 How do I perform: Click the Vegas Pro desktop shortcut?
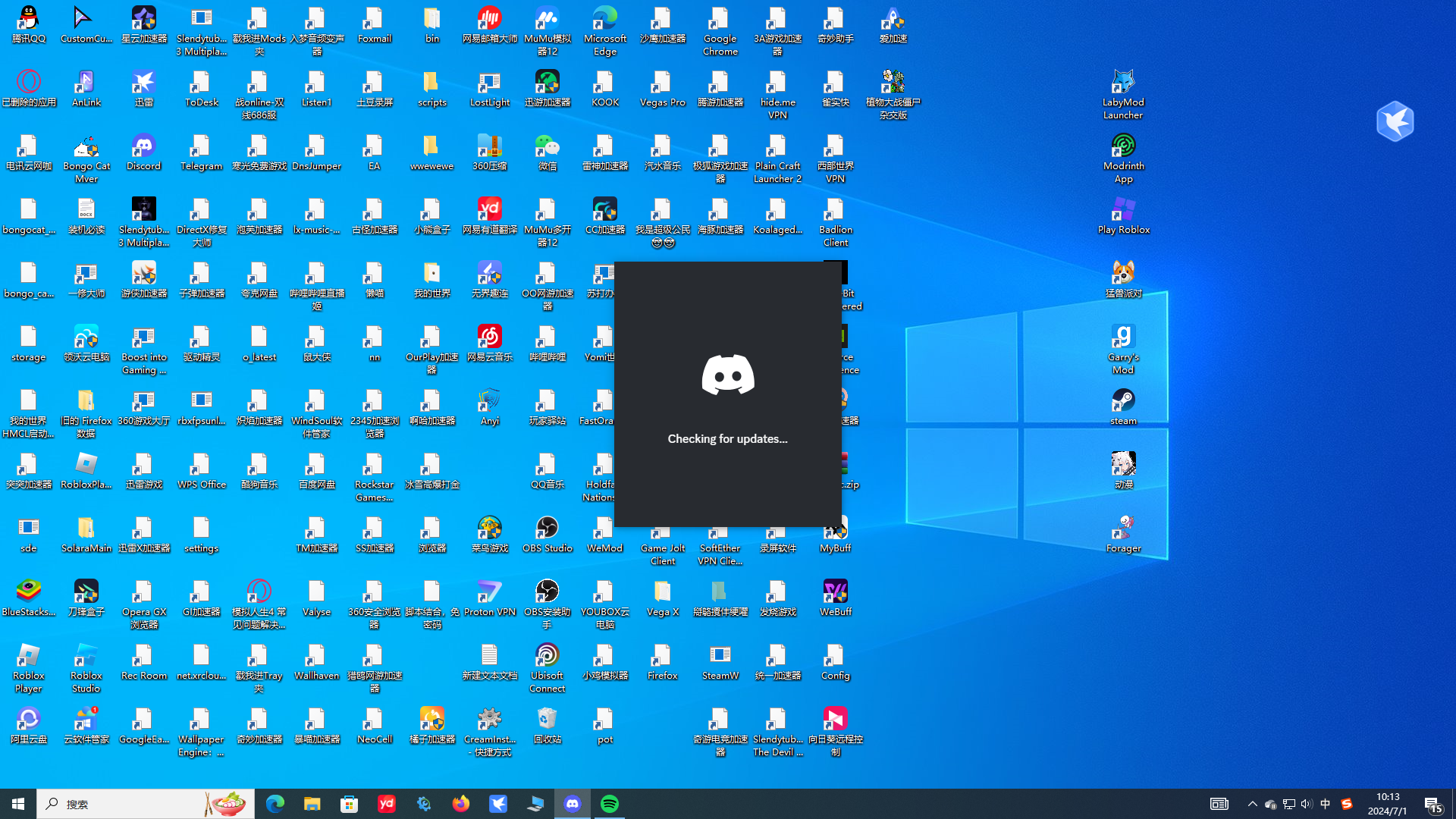[x=663, y=88]
